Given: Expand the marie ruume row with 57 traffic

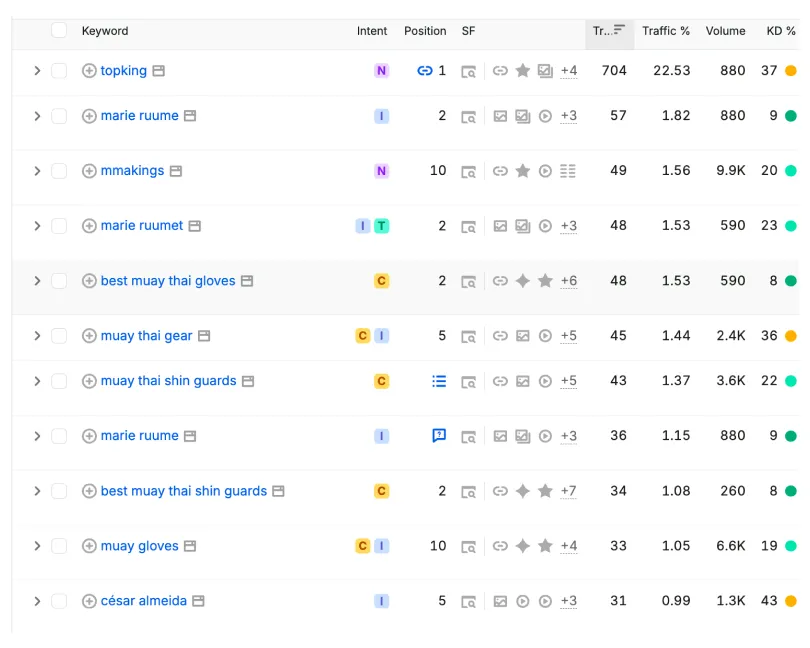Looking at the screenshot, I should point(37,116).
